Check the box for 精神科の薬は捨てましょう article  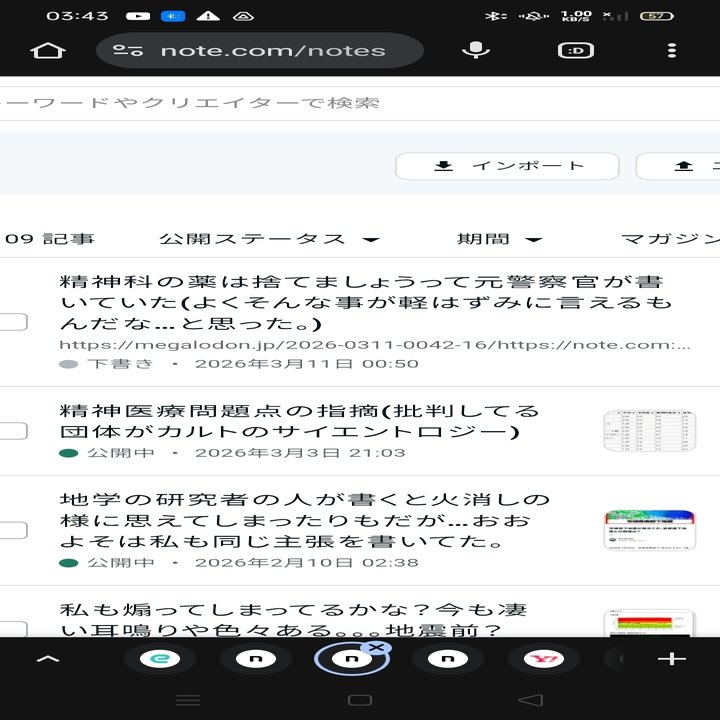pos(13,322)
